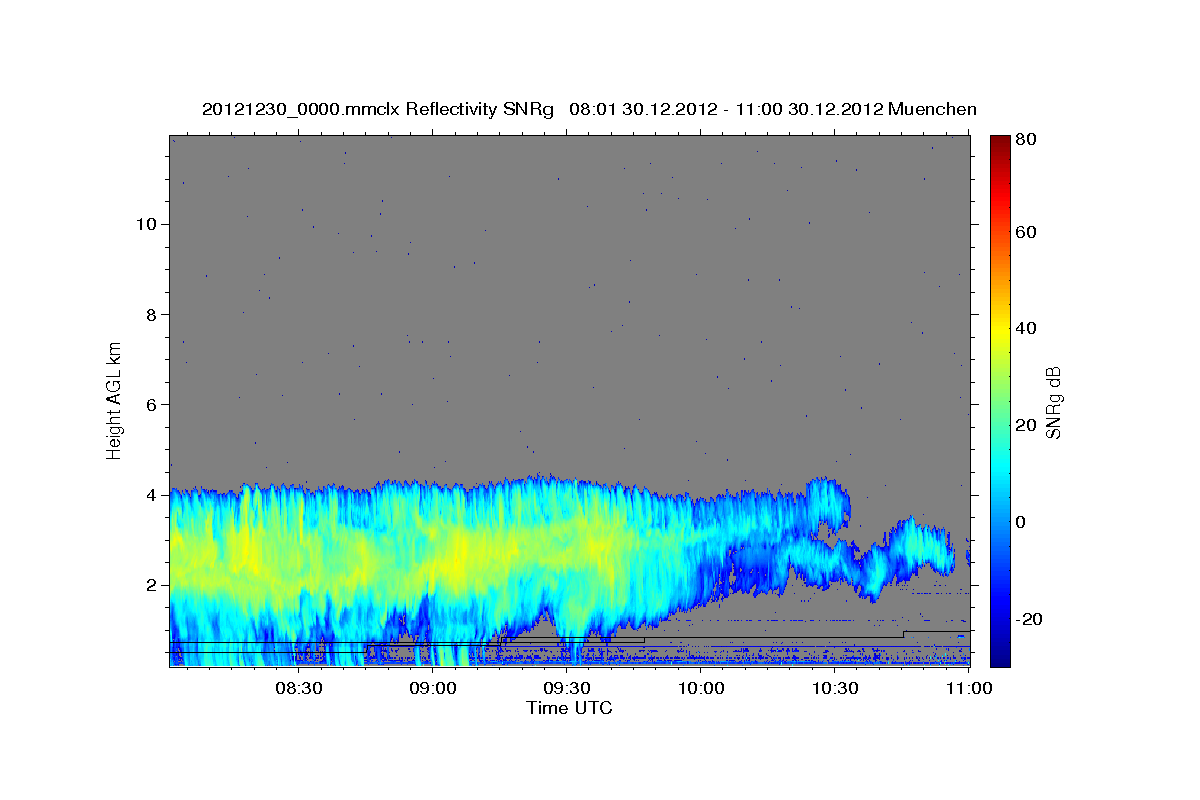The image size is (1200, 800).
Task: Click the 09:30 time tick label
Action: coord(566,688)
